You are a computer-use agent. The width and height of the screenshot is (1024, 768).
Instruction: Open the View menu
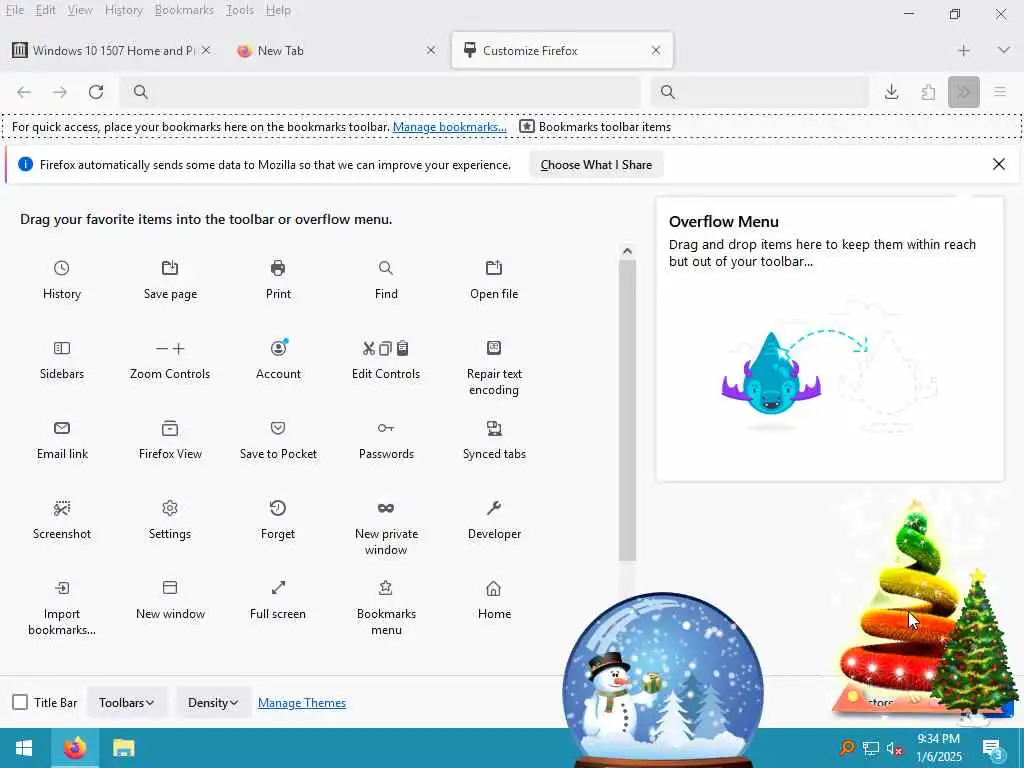tap(80, 10)
